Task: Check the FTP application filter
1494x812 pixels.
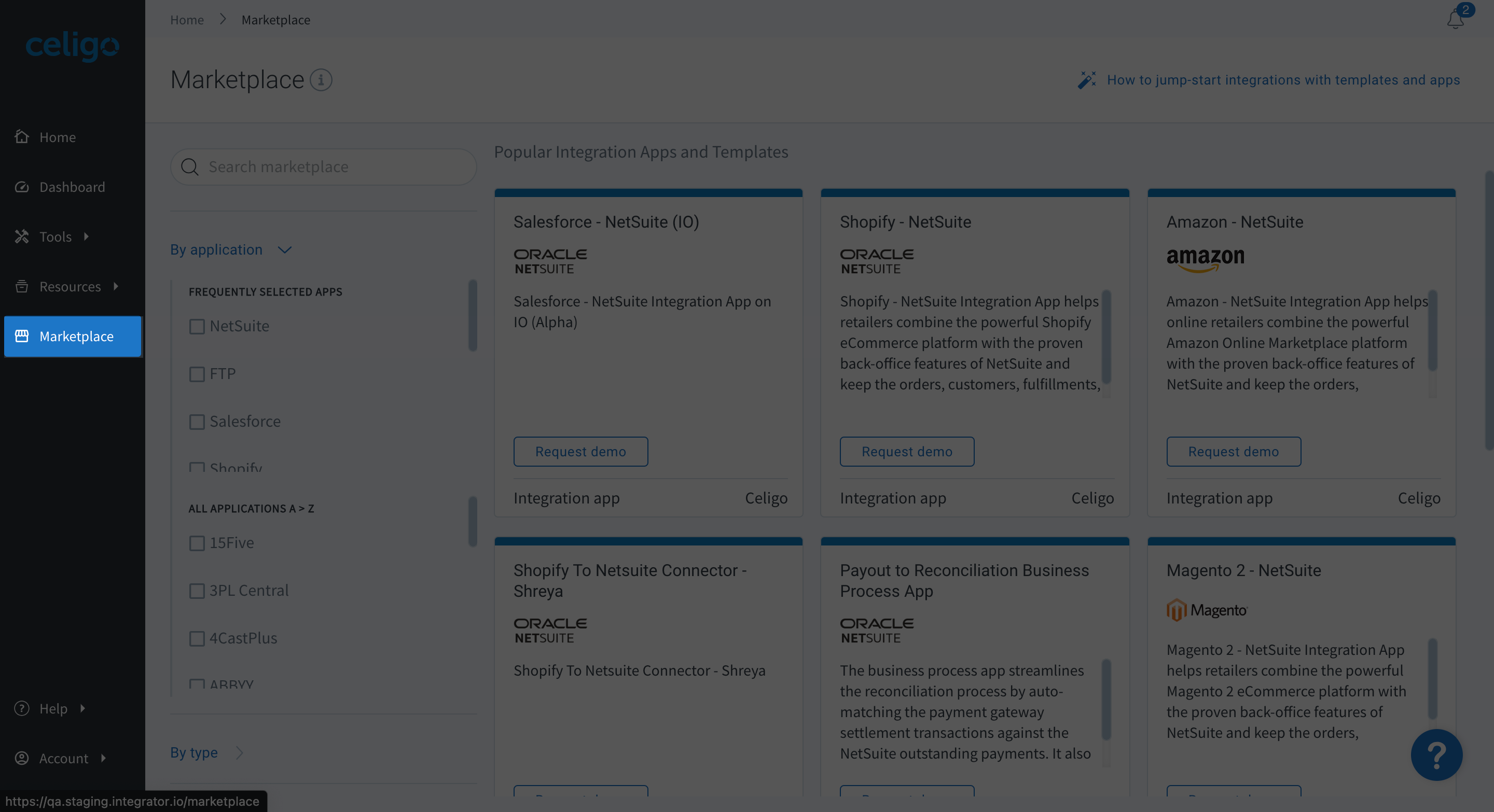Action: [197, 374]
